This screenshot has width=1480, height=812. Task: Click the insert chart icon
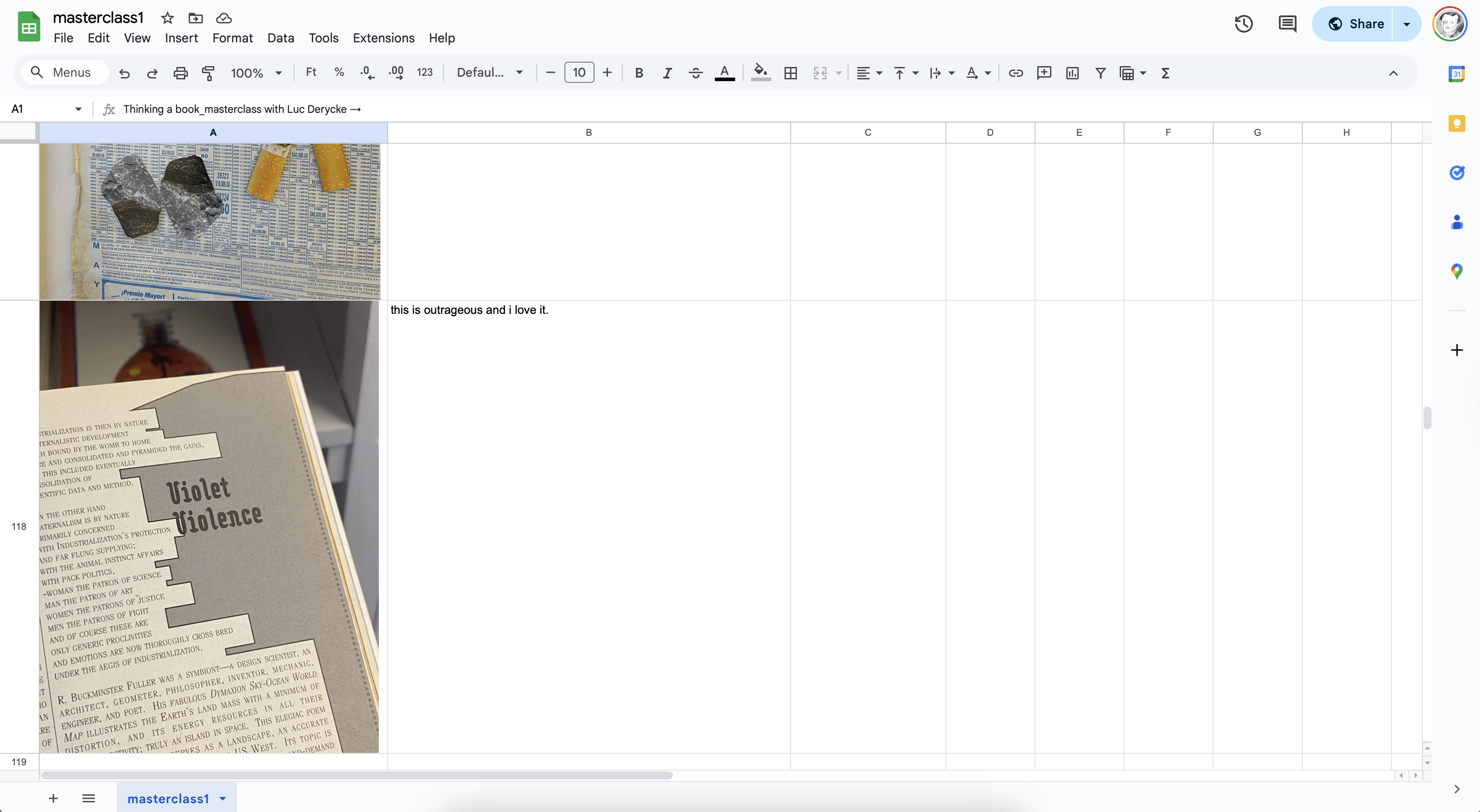click(1072, 73)
